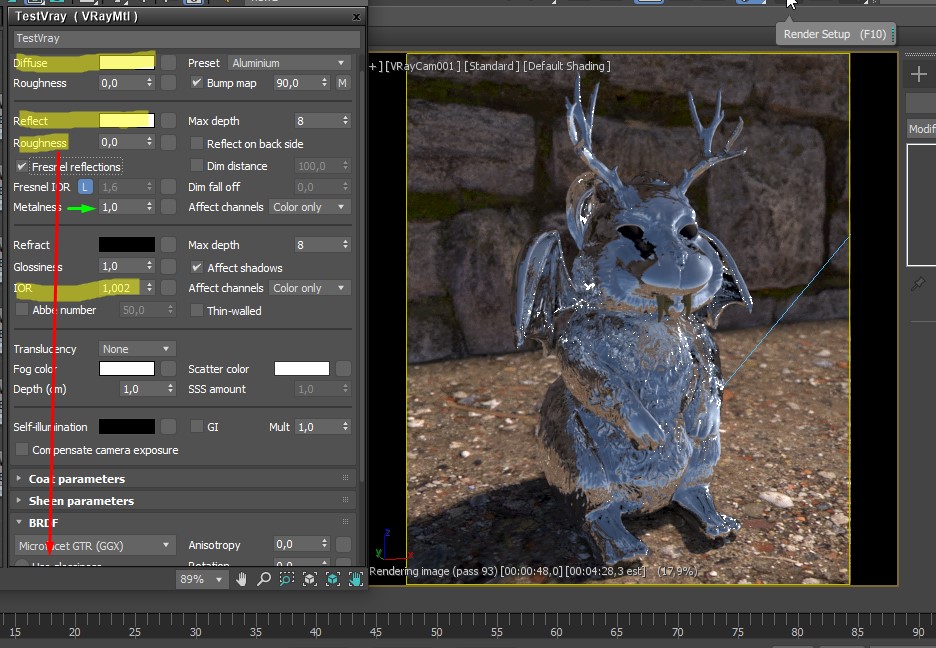Open Reflect Affect channels dropdown
This screenshot has width=936, height=648.
click(x=309, y=206)
